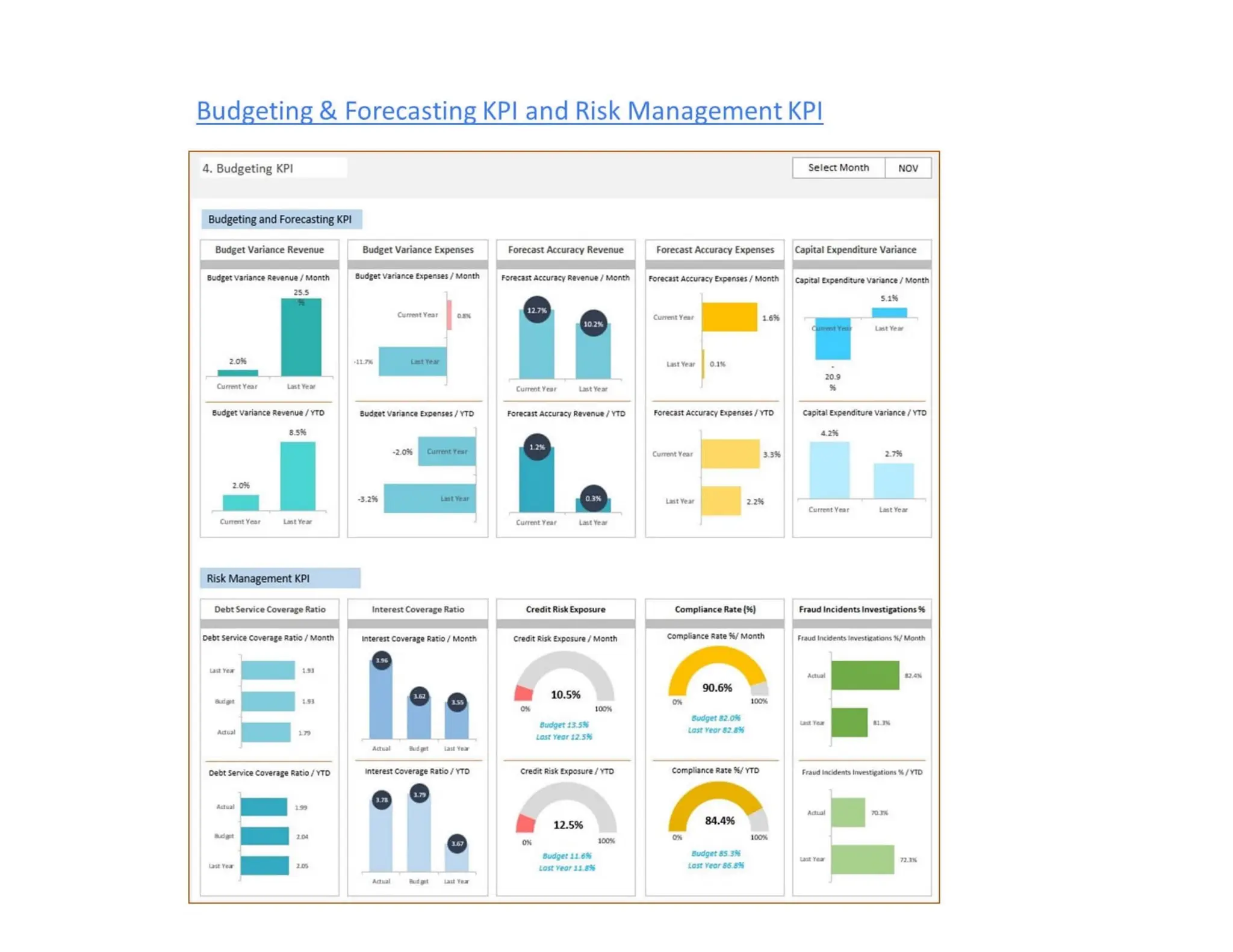Click the Credit Risk Exposure / YTD subtitle
The image size is (1233, 952).
pos(567,771)
